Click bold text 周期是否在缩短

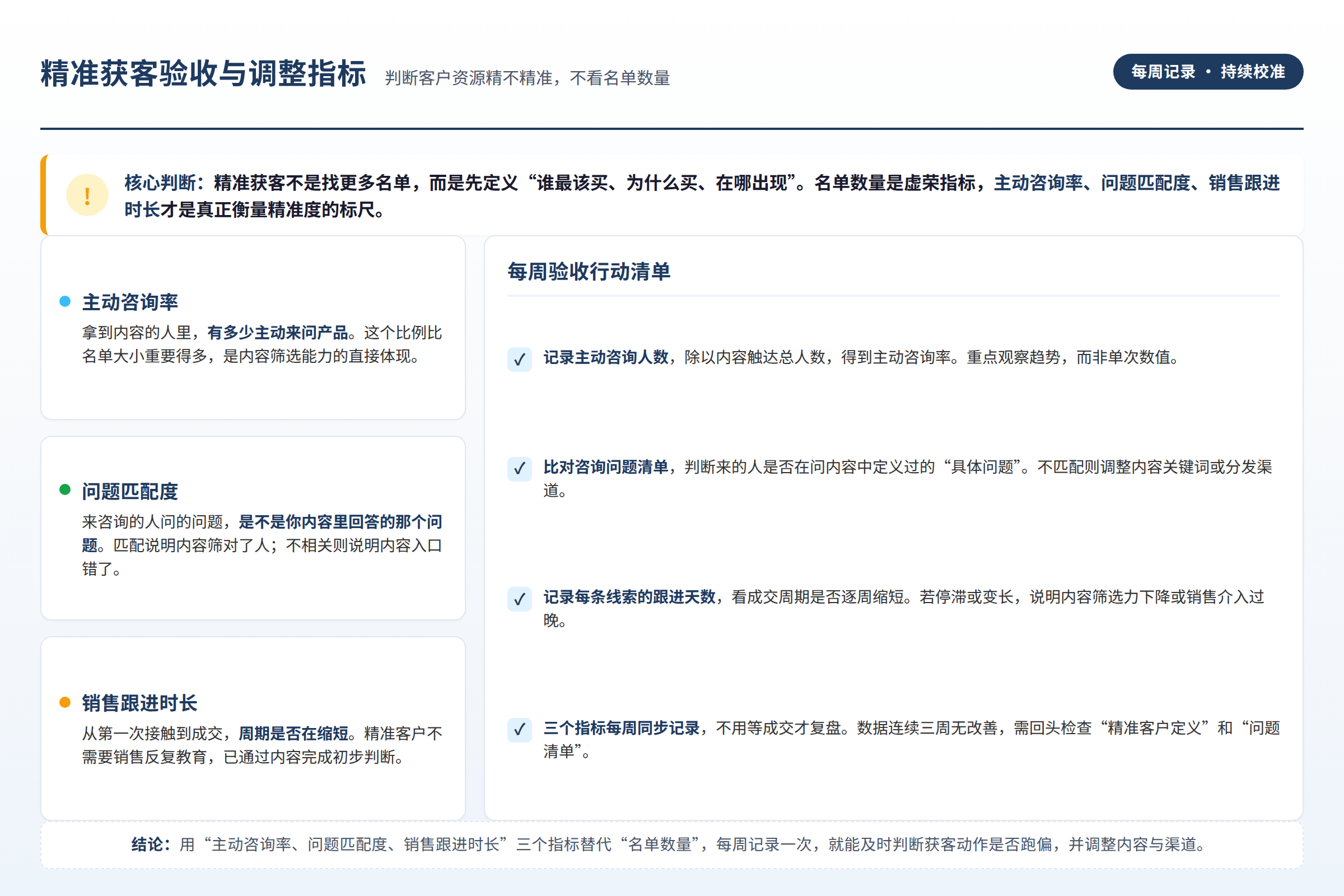293,733
